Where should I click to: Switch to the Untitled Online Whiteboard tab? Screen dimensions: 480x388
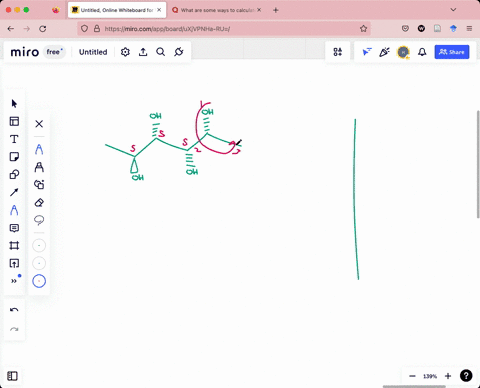point(117,10)
